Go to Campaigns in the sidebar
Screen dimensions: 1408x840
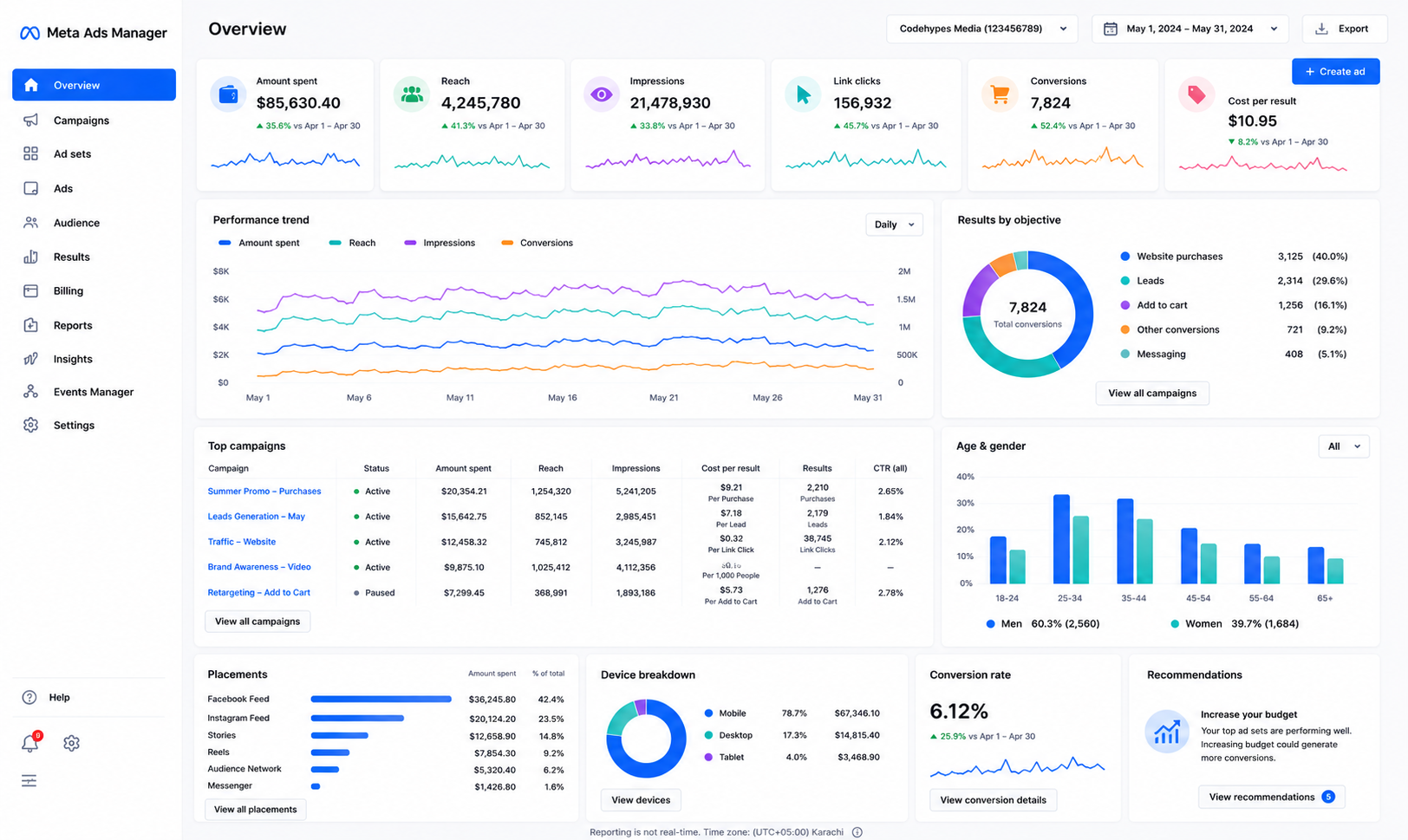point(94,120)
